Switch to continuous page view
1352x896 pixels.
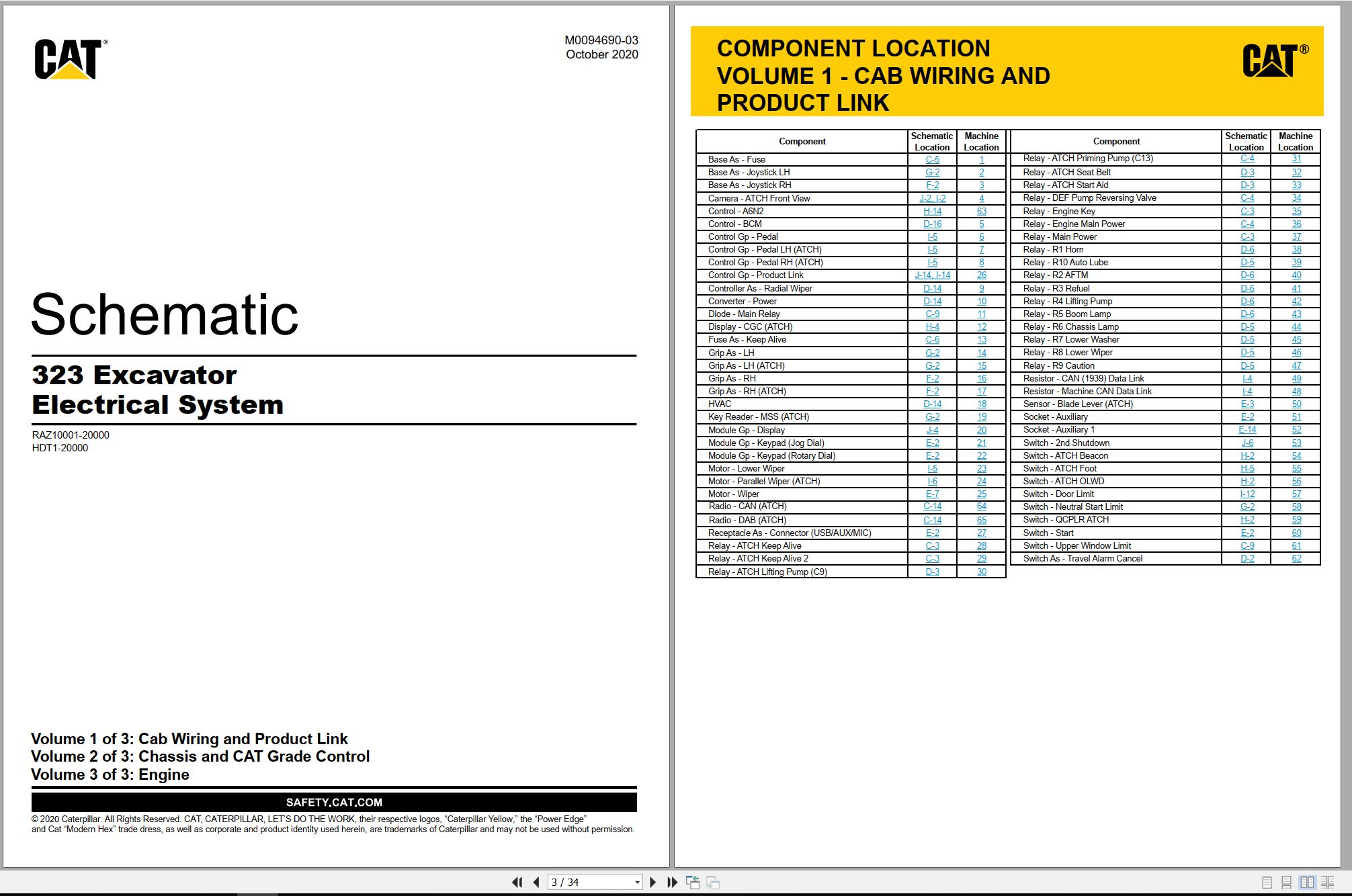tap(1286, 882)
